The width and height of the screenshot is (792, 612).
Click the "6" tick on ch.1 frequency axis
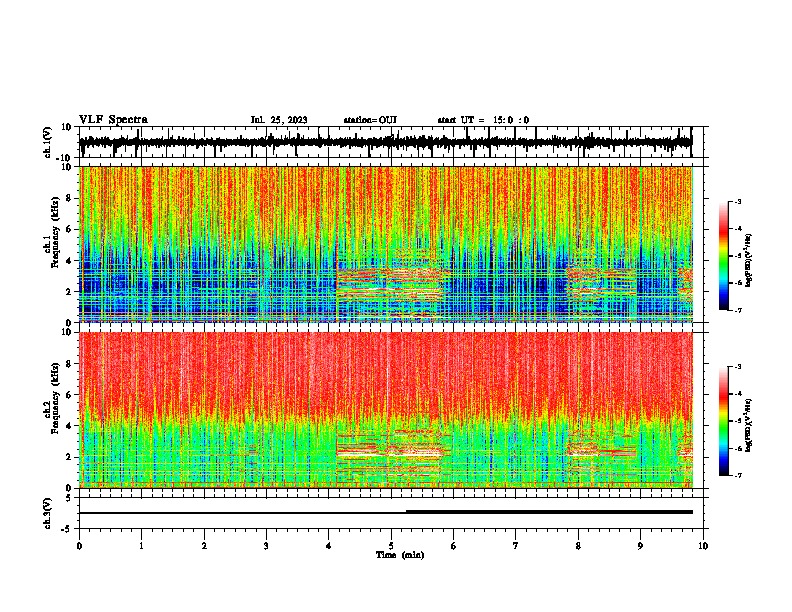(69, 229)
